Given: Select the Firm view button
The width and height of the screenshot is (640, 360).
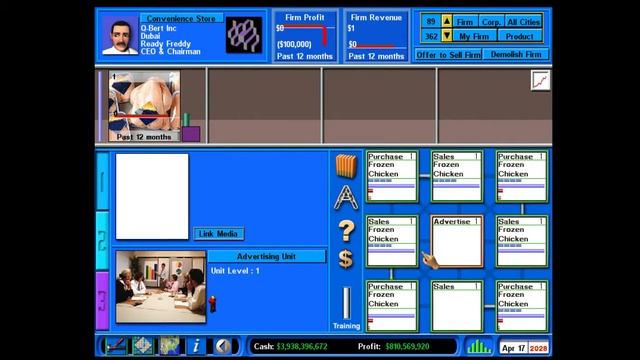Looking at the screenshot, I should coord(464,22).
